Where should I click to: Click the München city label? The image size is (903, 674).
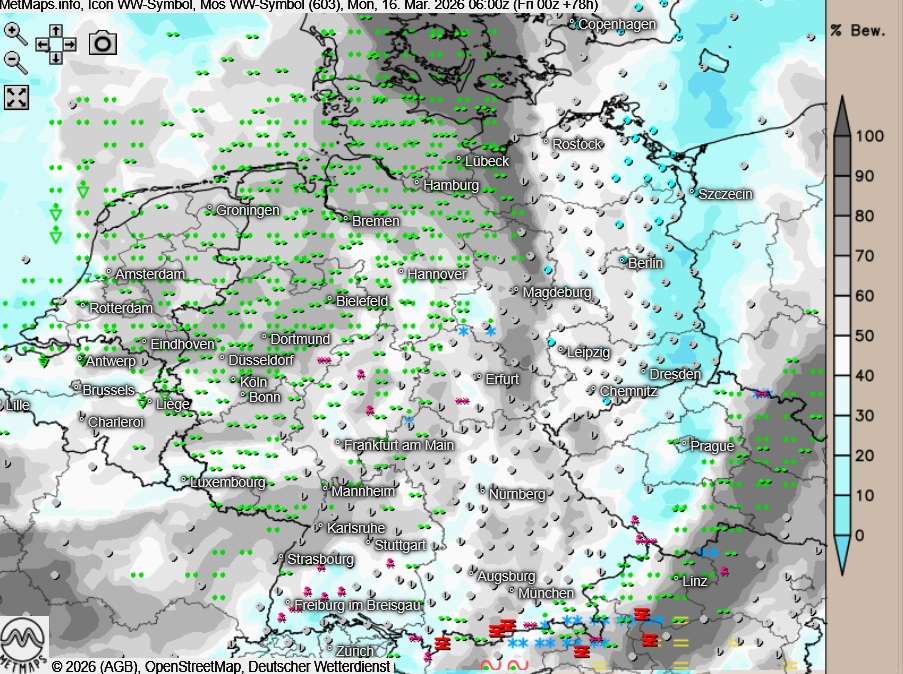[546, 593]
